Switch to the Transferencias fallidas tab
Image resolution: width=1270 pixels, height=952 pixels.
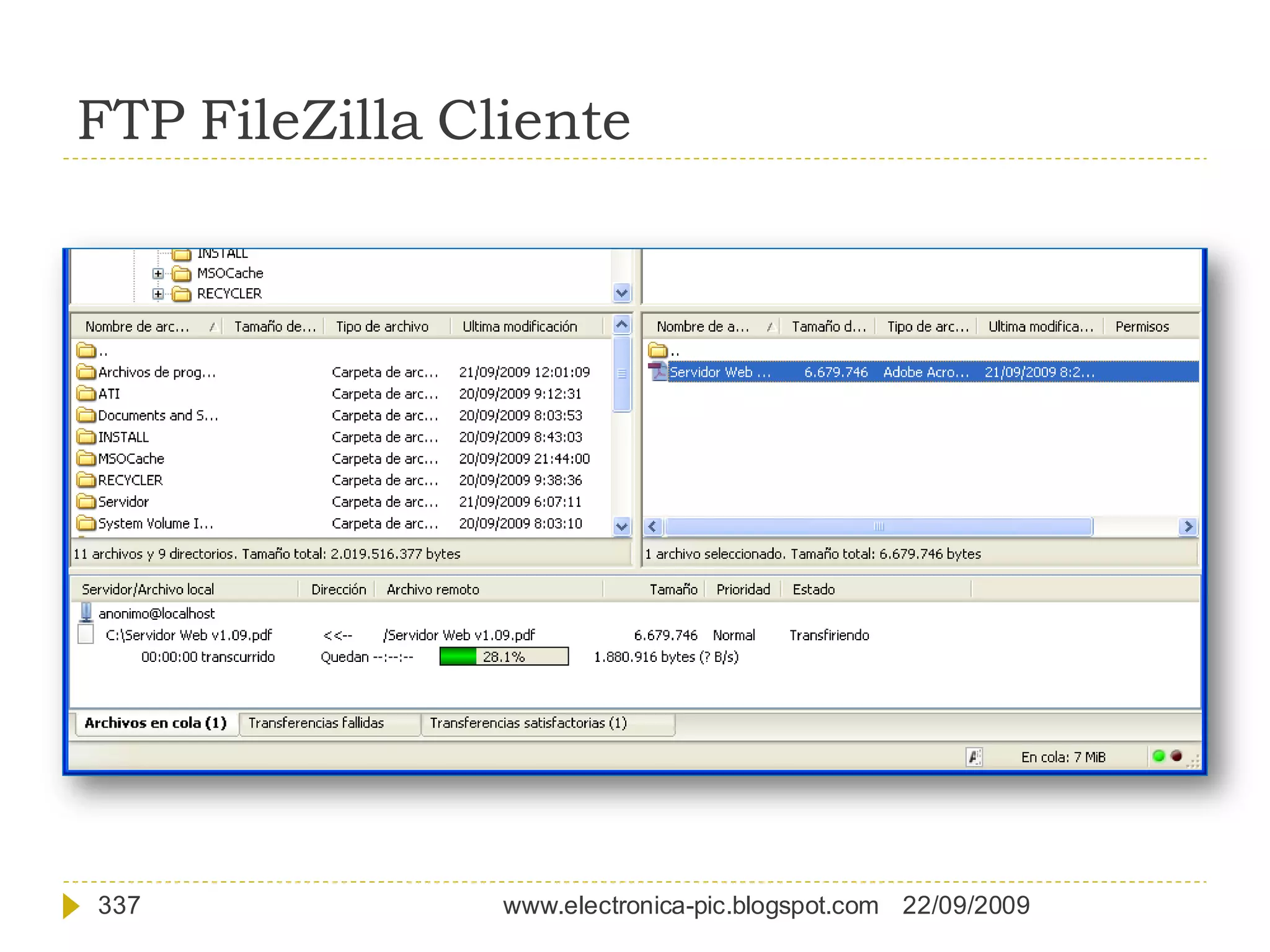click(330, 723)
